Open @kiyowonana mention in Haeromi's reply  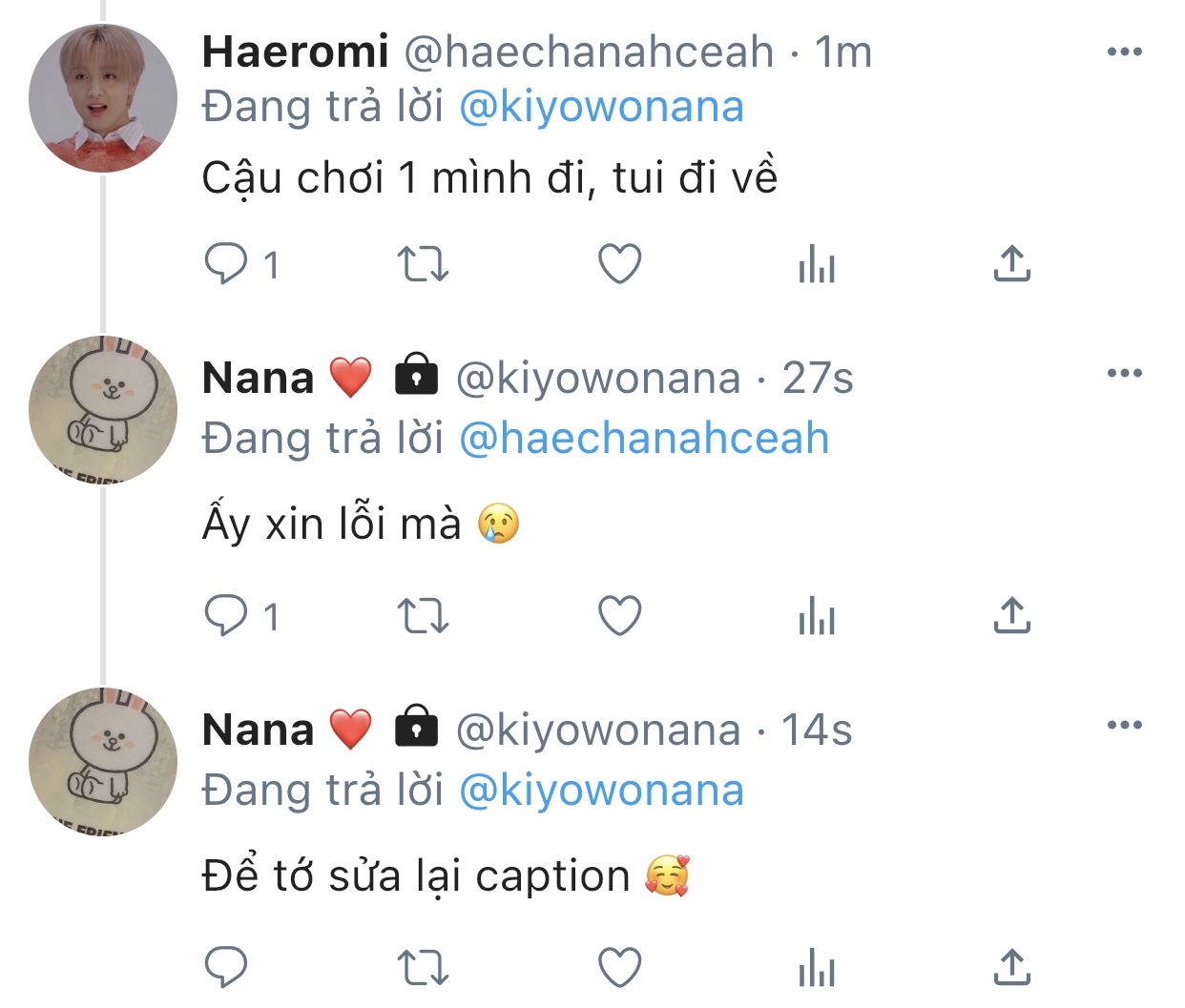[601, 107]
